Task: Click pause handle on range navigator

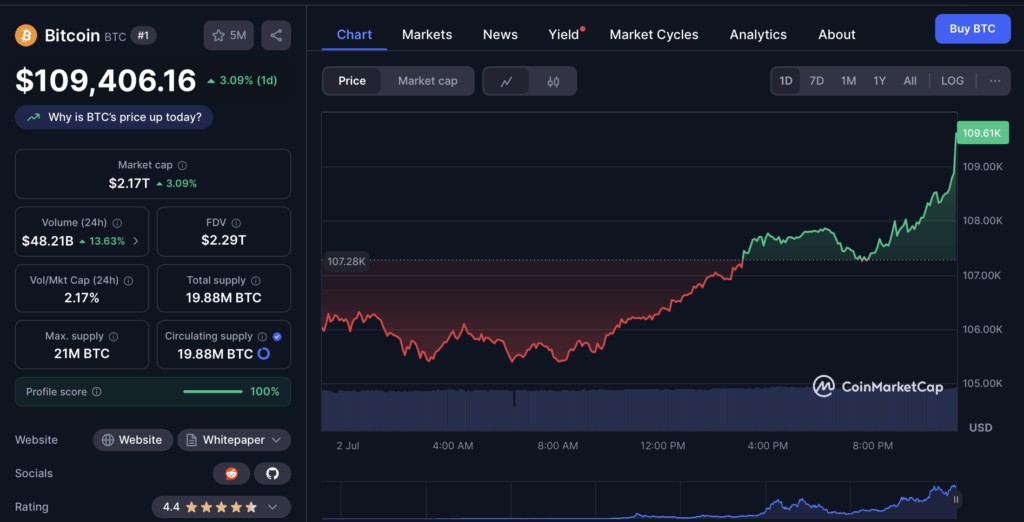Action: point(956,500)
